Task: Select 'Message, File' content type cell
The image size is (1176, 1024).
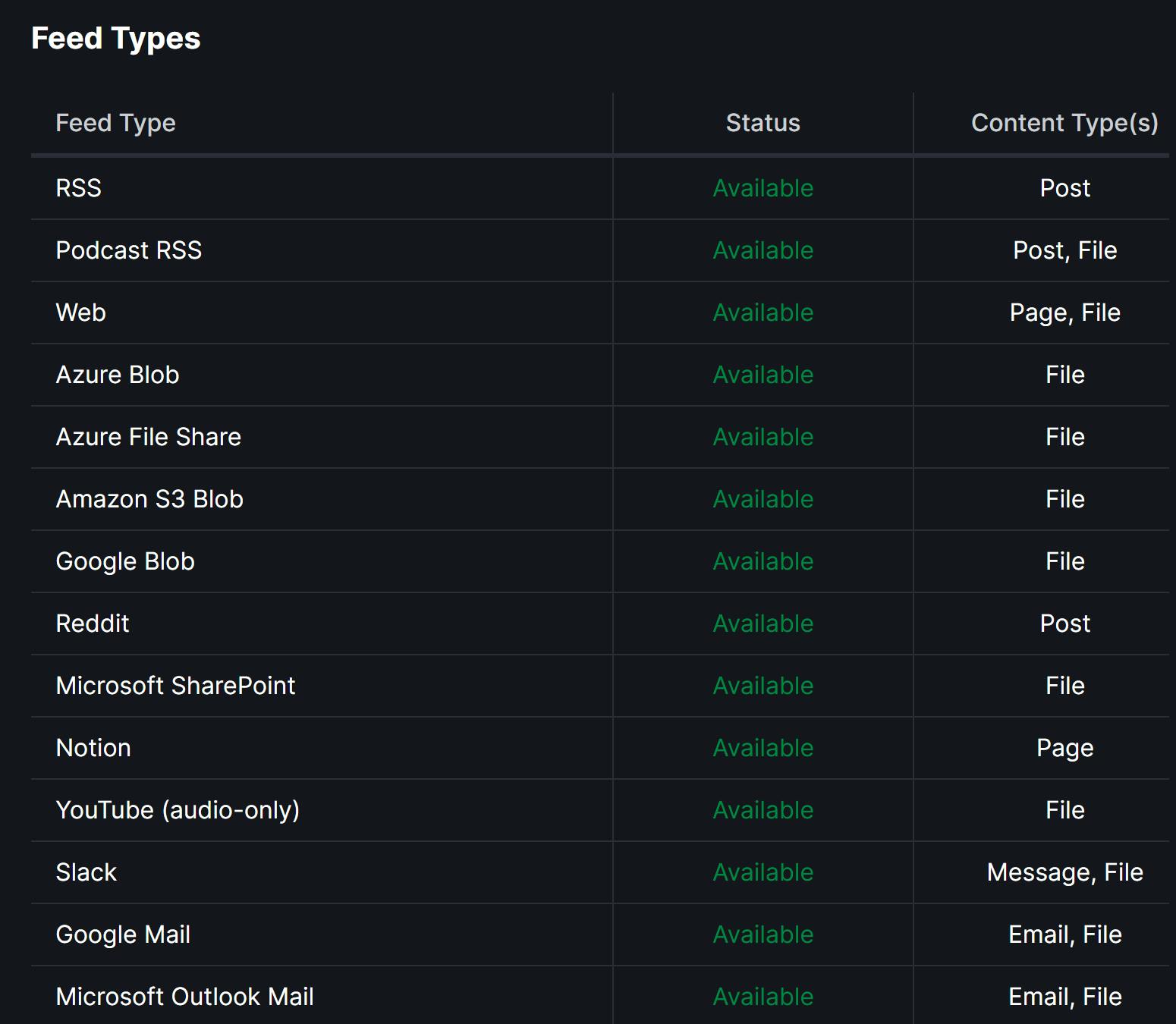Action: point(1064,872)
